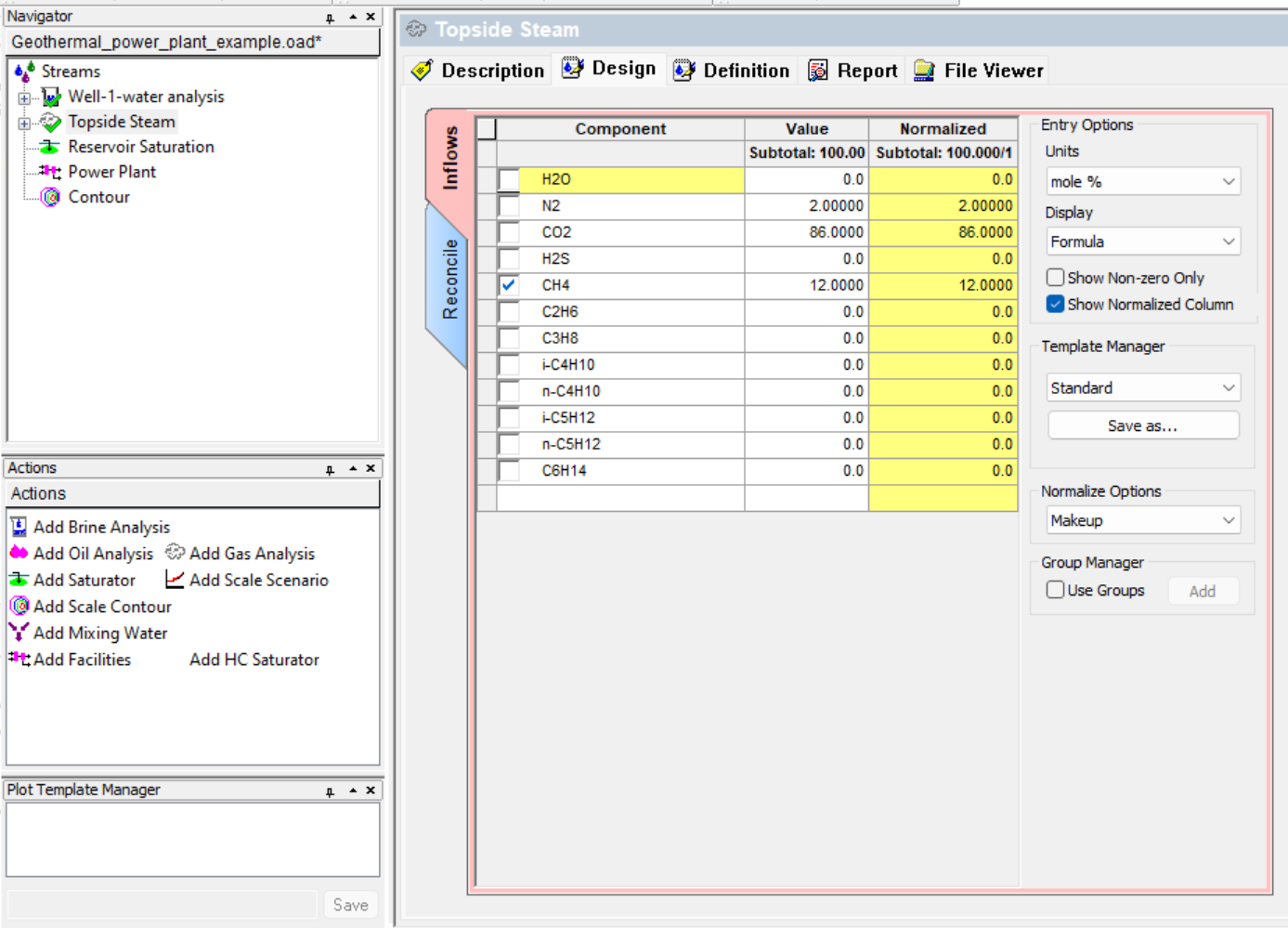Click the Description tab pencil icon

click(423, 71)
